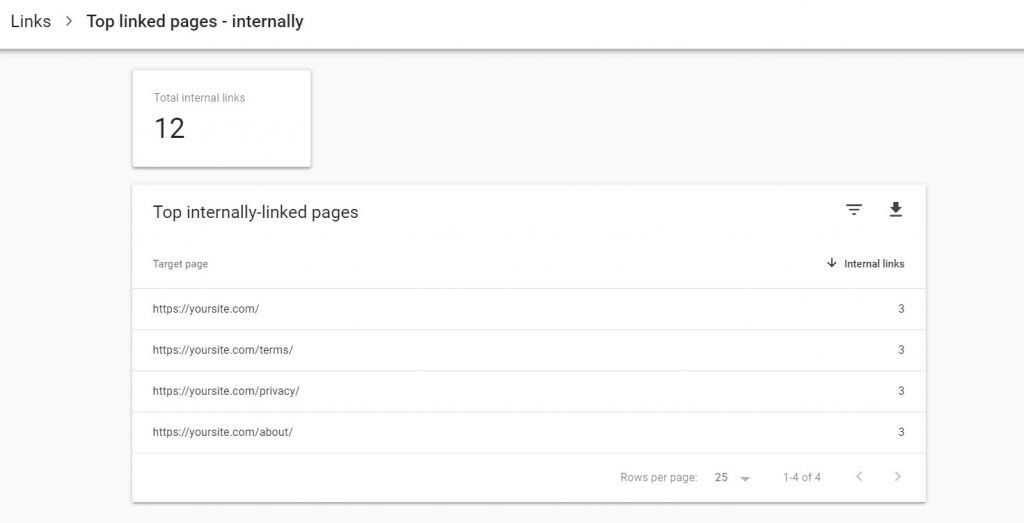
Task: Click the filter rows icon
Action: pyautogui.click(x=853, y=209)
